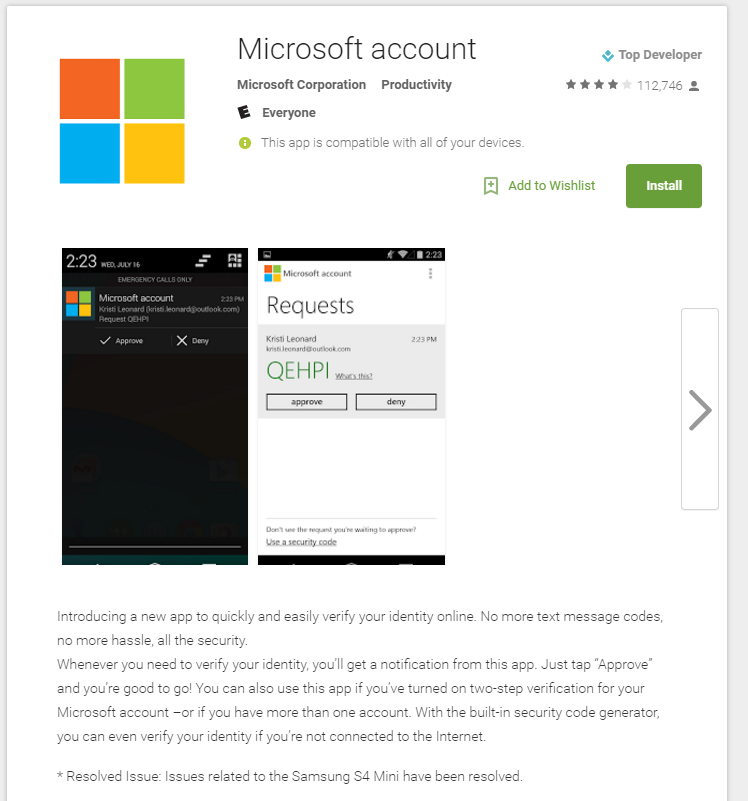Open the Requests screen screenshot

click(x=352, y=407)
